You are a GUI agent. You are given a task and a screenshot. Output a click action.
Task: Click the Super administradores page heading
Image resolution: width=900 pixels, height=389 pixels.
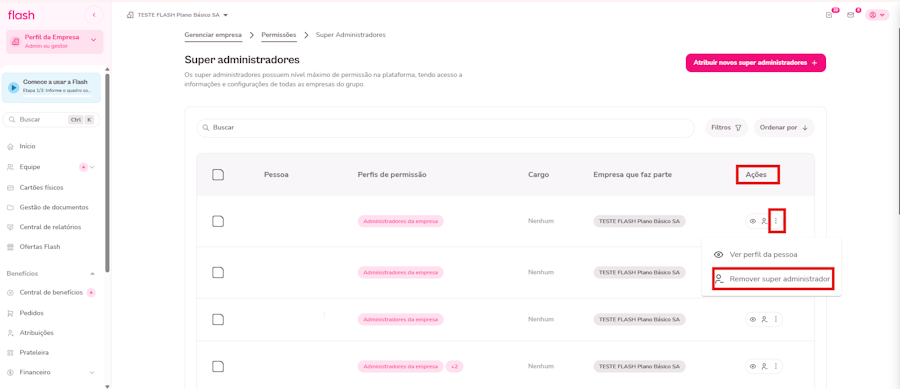242,60
